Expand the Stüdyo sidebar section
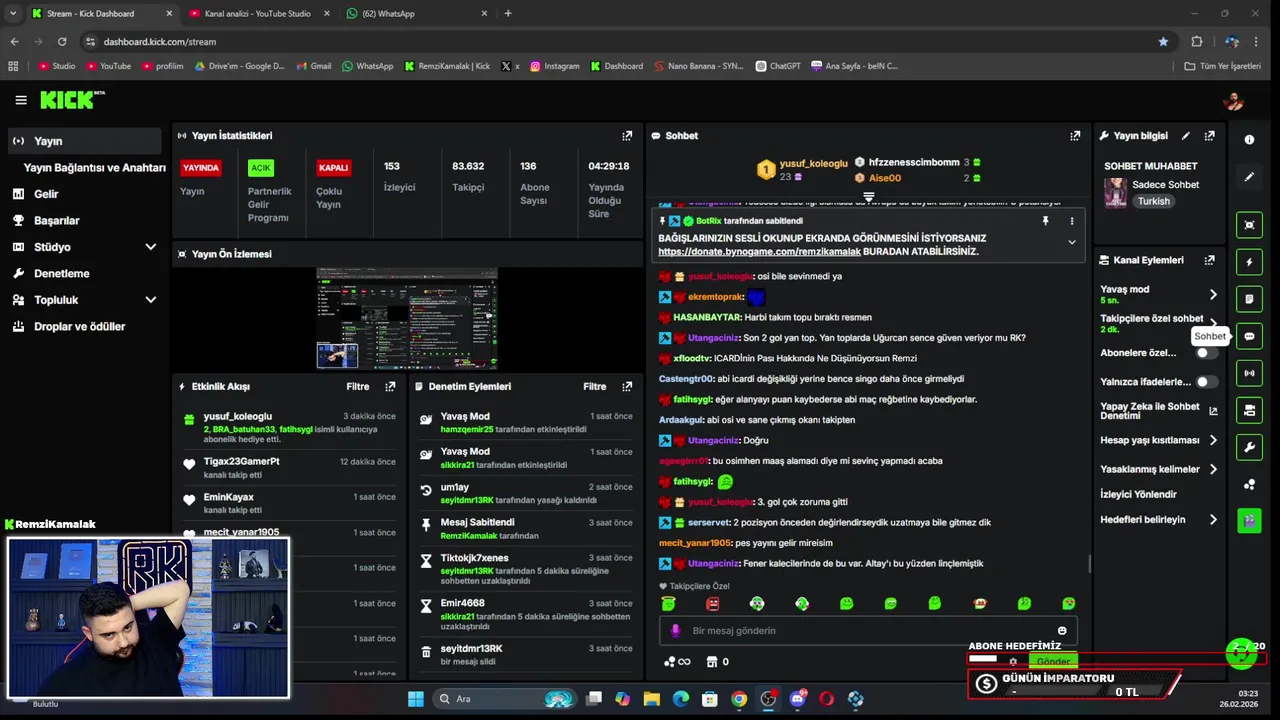Image resolution: width=1280 pixels, height=720 pixels. tap(151, 247)
